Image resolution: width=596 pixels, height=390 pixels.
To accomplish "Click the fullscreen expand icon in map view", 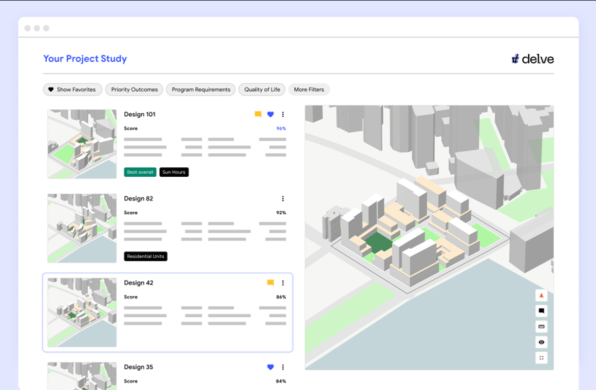I will pyautogui.click(x=541, y=358).
